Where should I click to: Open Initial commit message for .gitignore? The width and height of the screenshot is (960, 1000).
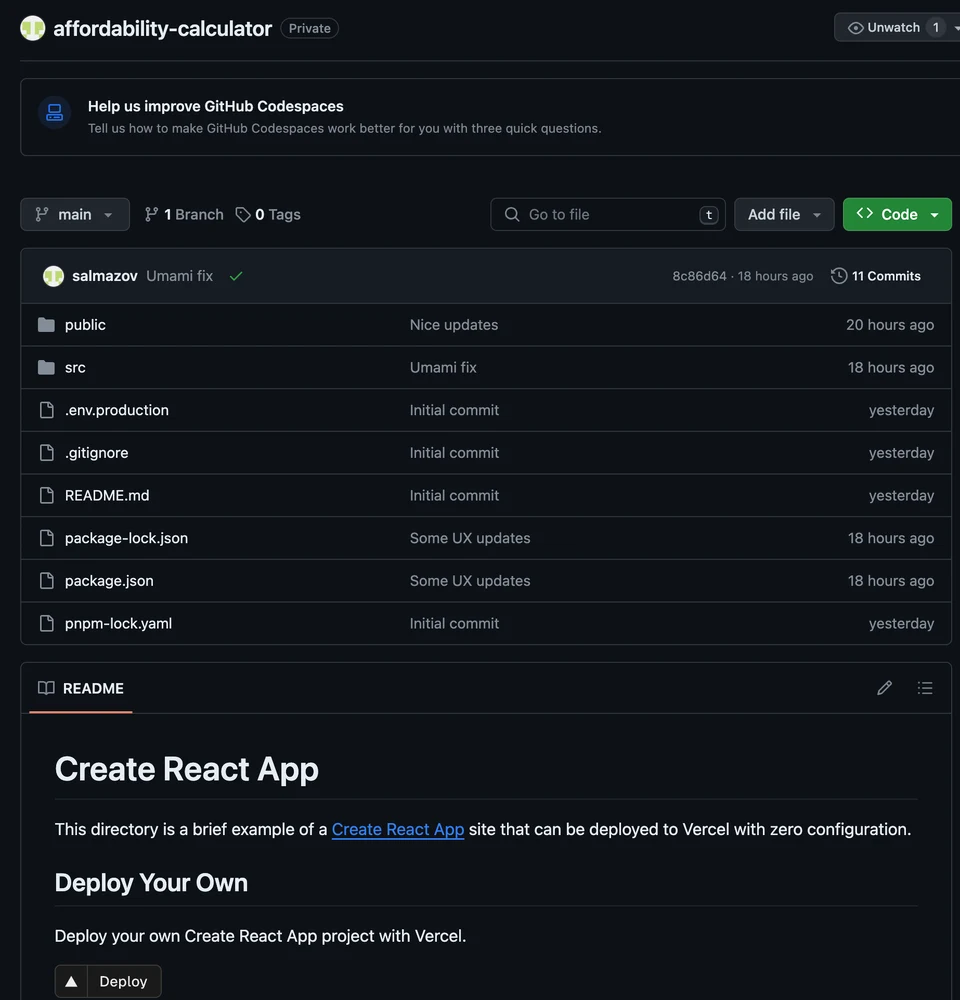[x=454, y=453]
